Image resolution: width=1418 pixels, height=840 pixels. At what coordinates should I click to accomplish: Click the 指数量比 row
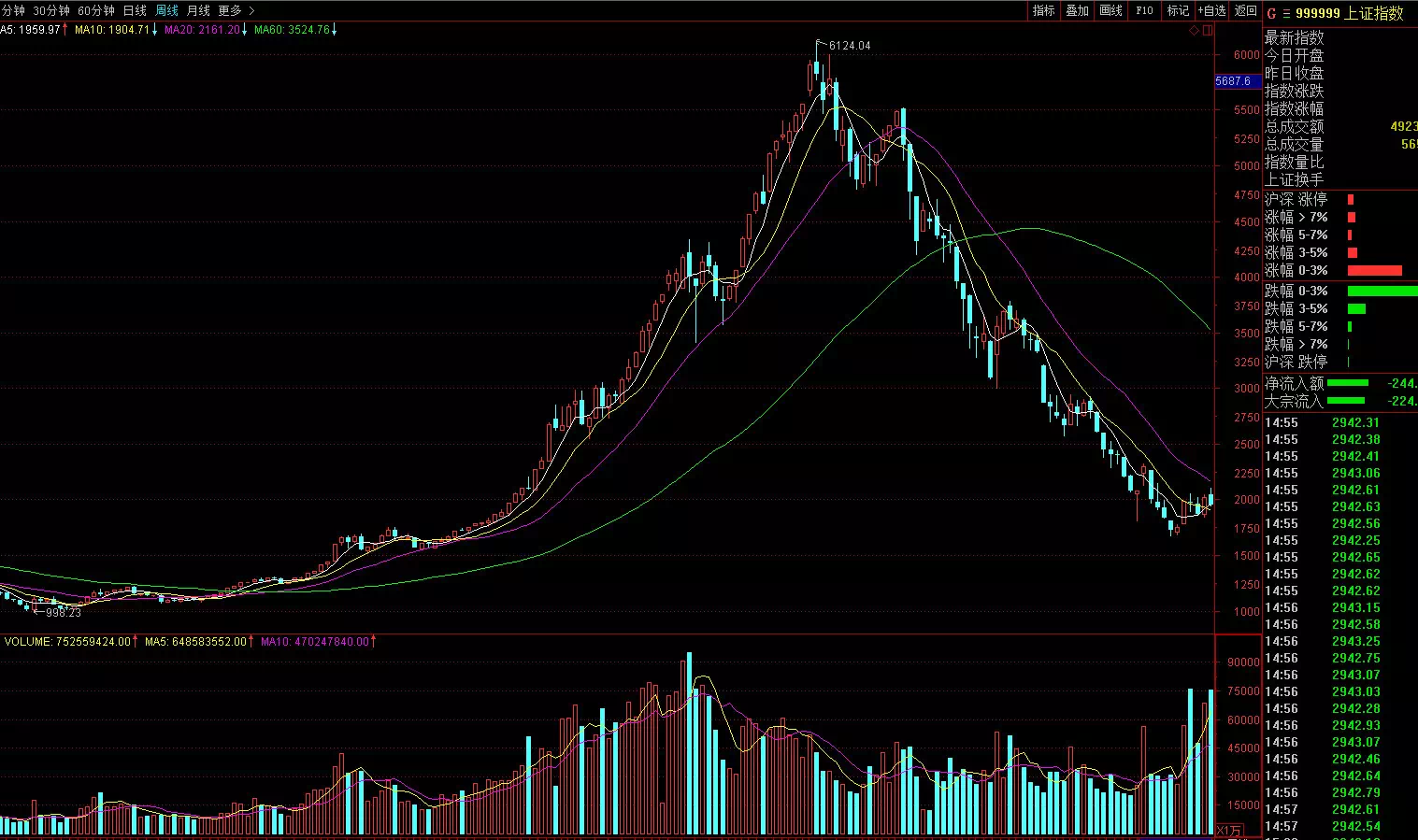pyautogui.click(x=1340, y=162)
